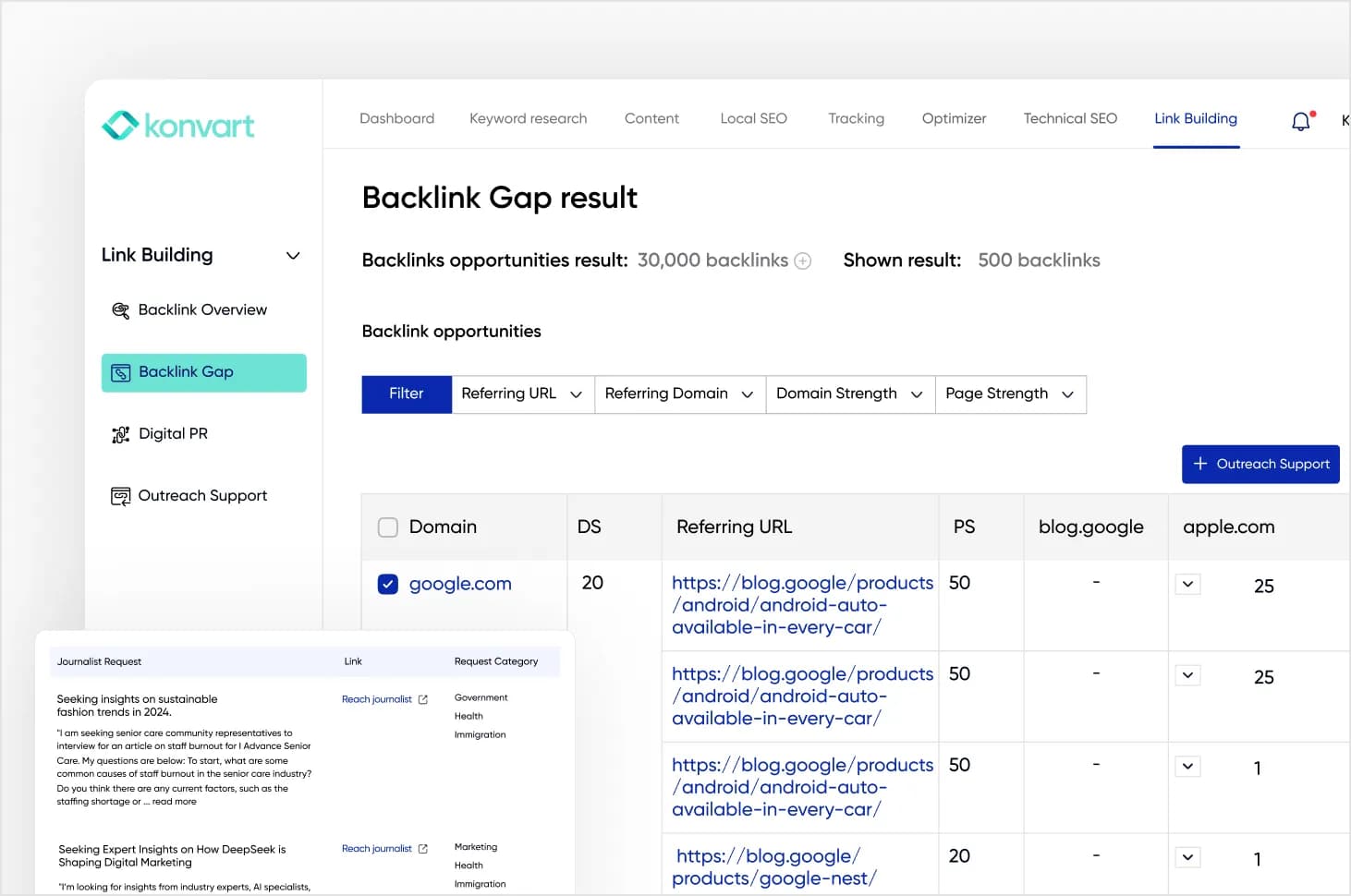Click Reach journalist for sustainable fashion request
The image size is (1351, 896).
click(x=377, y=699)
